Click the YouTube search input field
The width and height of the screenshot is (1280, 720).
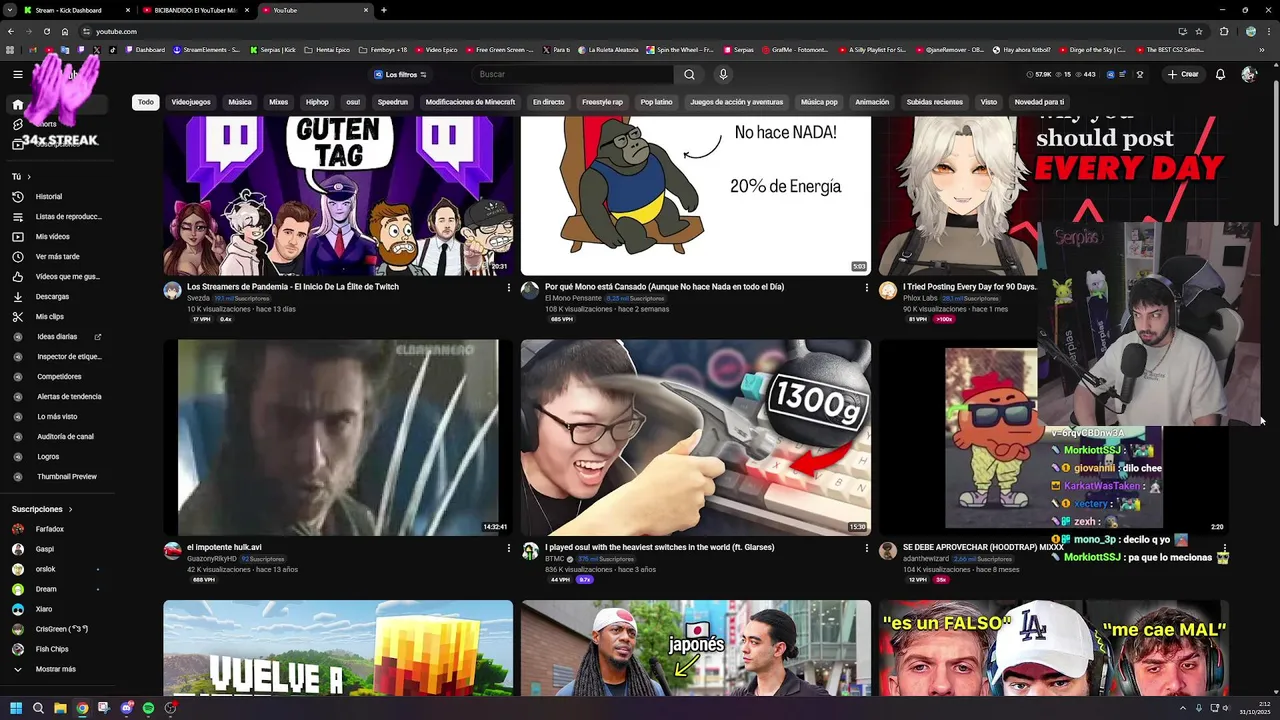click(x=573, y=74)
